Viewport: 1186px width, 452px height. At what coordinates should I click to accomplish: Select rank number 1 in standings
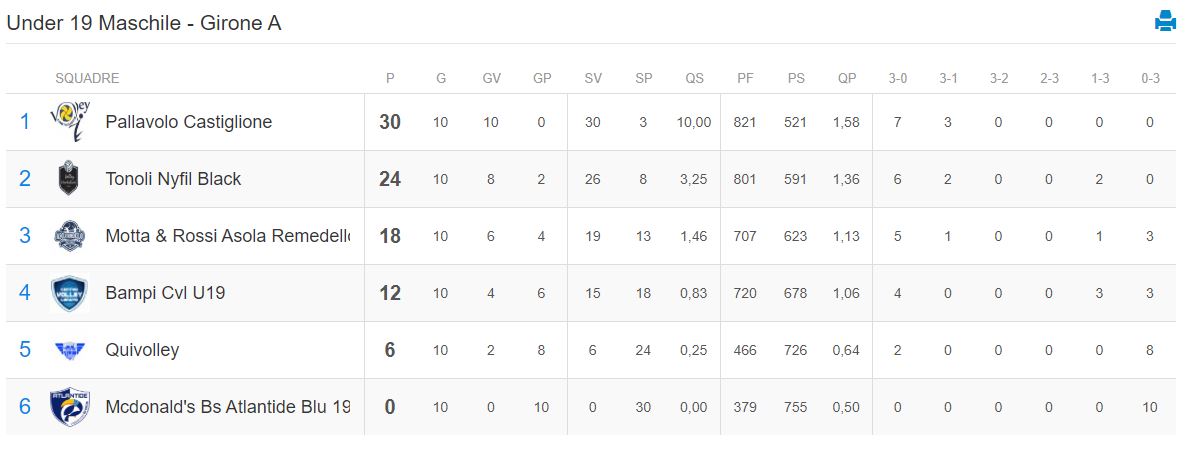24,122
